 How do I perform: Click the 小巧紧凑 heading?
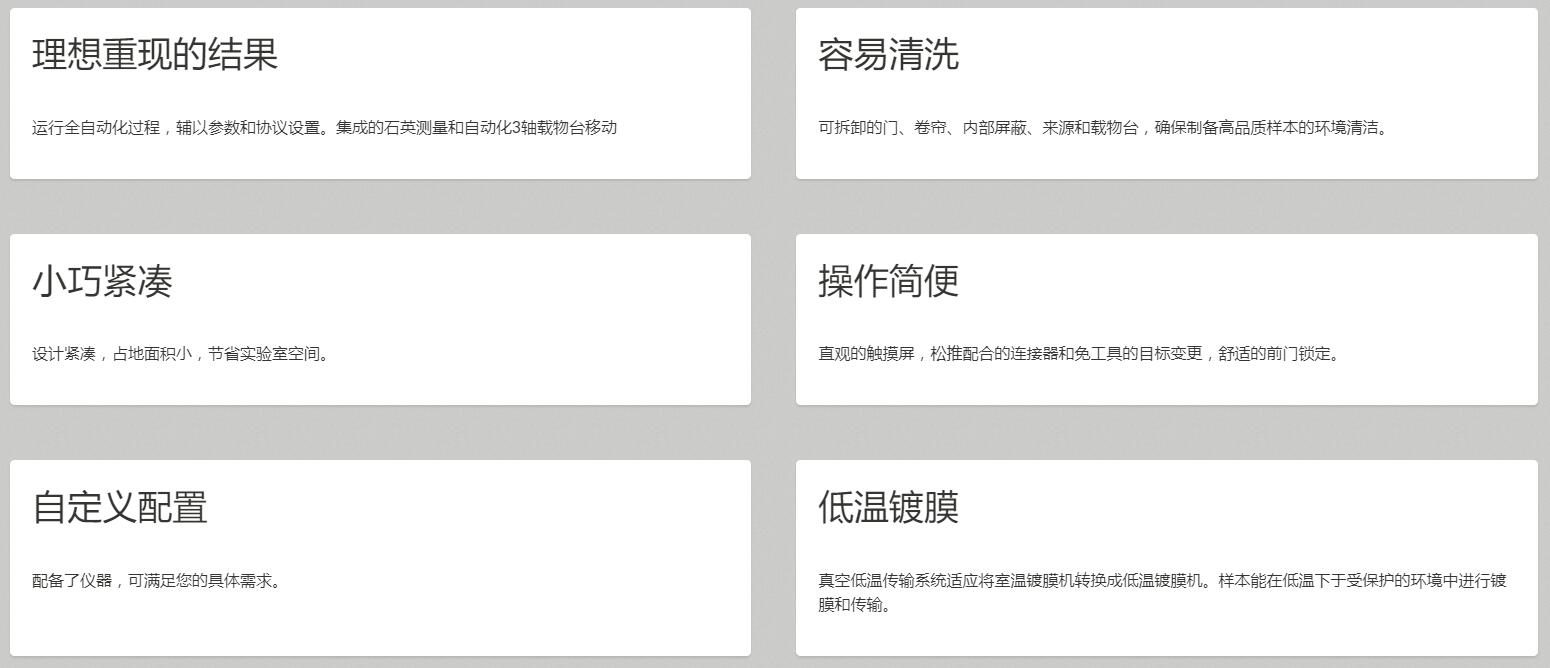pyautogui.click(x=102, y=282)
